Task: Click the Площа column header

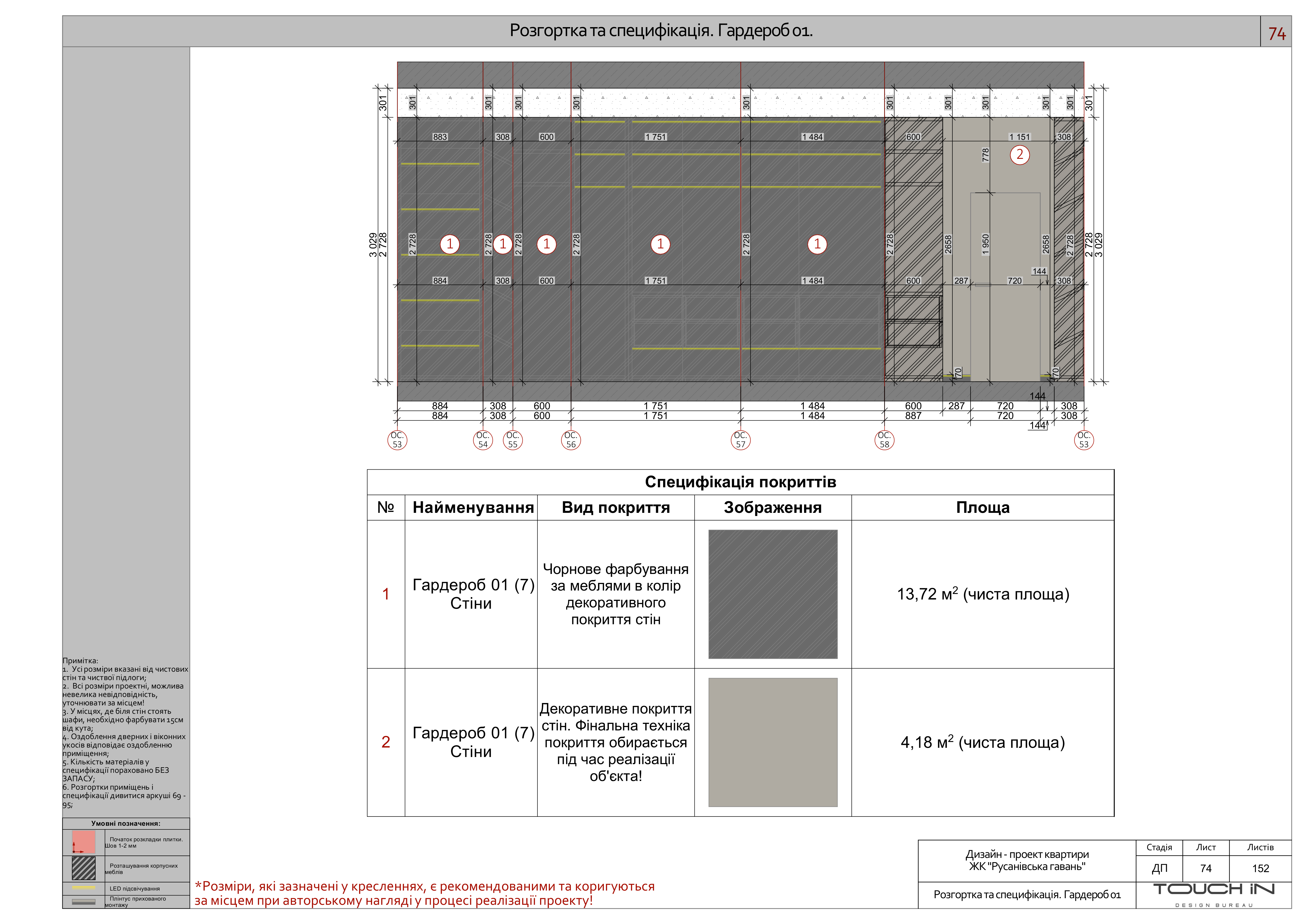Action: pos(982,508)
